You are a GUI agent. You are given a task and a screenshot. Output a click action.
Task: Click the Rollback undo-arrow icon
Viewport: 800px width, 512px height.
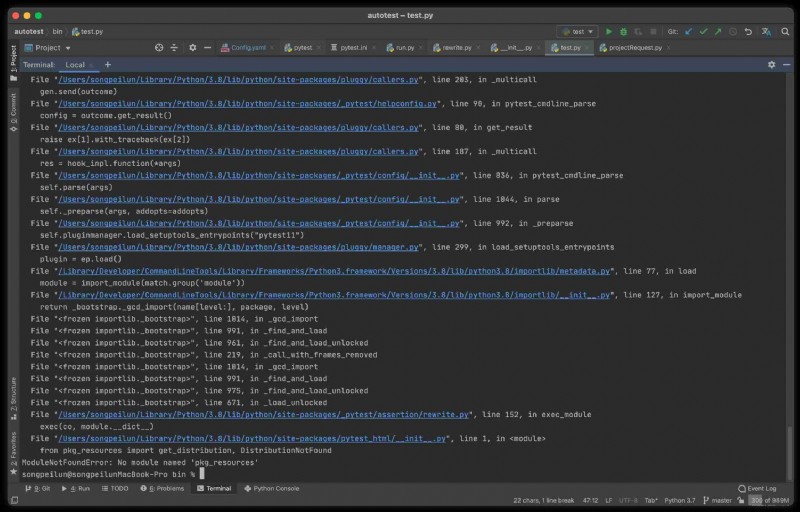[x=748, y=32]
